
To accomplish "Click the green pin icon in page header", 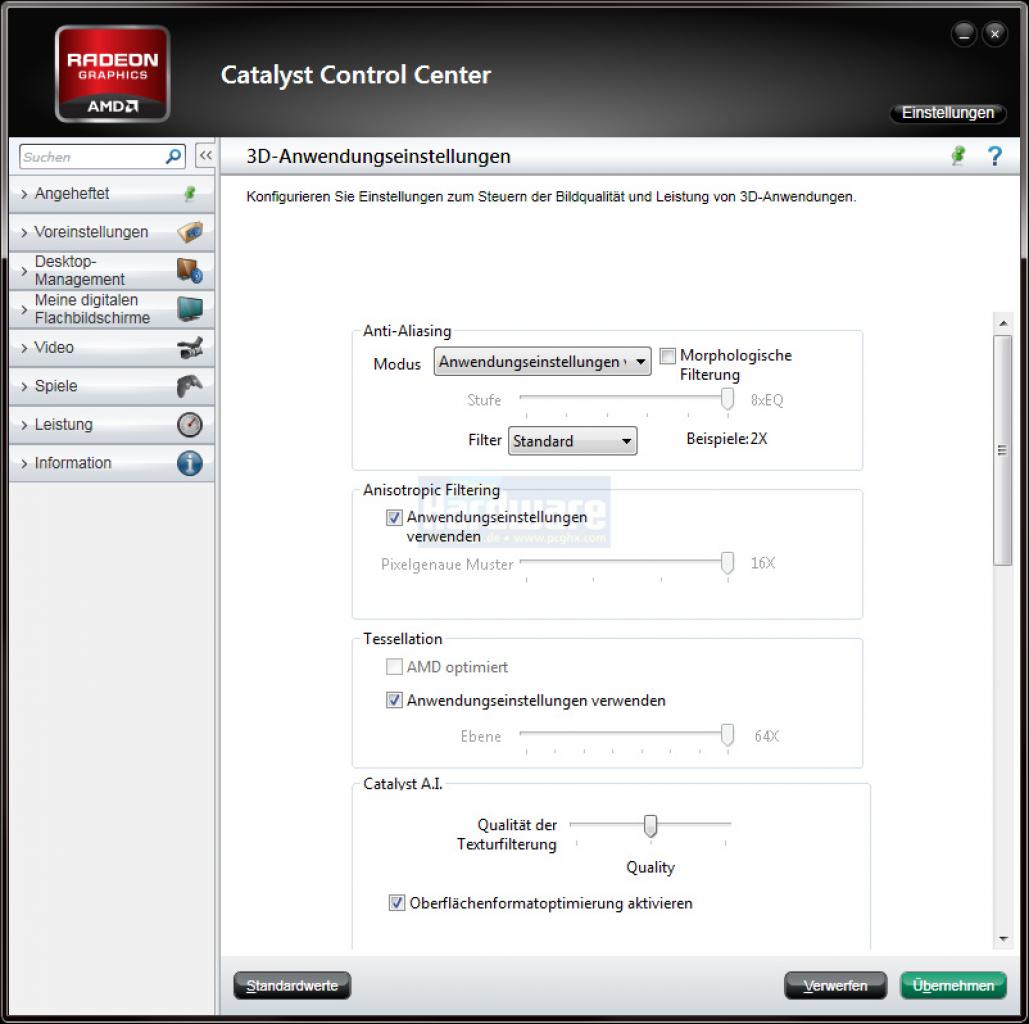I will [958, 156].
